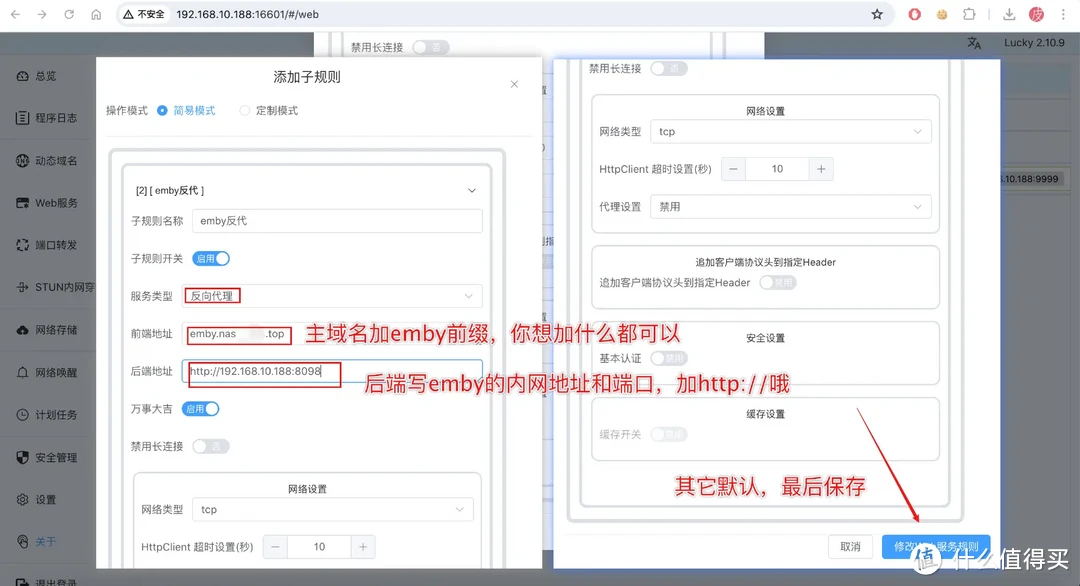Open the browser profile avatar

1036,14
